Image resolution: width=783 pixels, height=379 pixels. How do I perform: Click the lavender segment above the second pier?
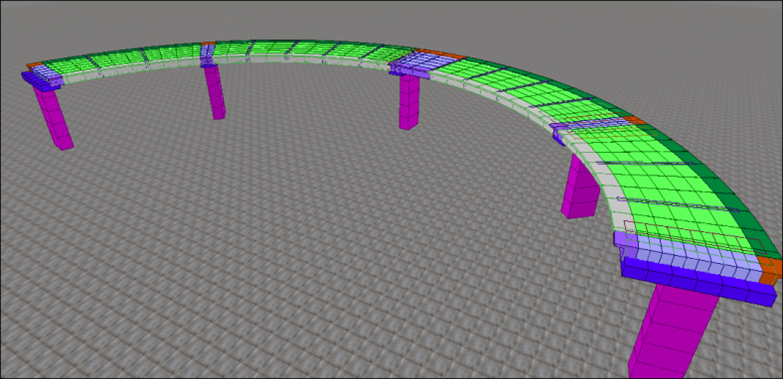[208, 54]
